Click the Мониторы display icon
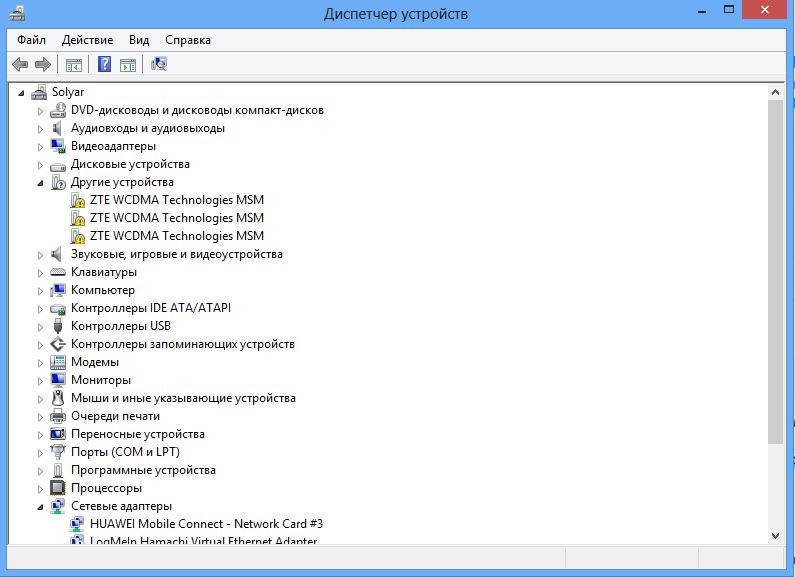Viewport: 795px width, 577px height. 58,380
